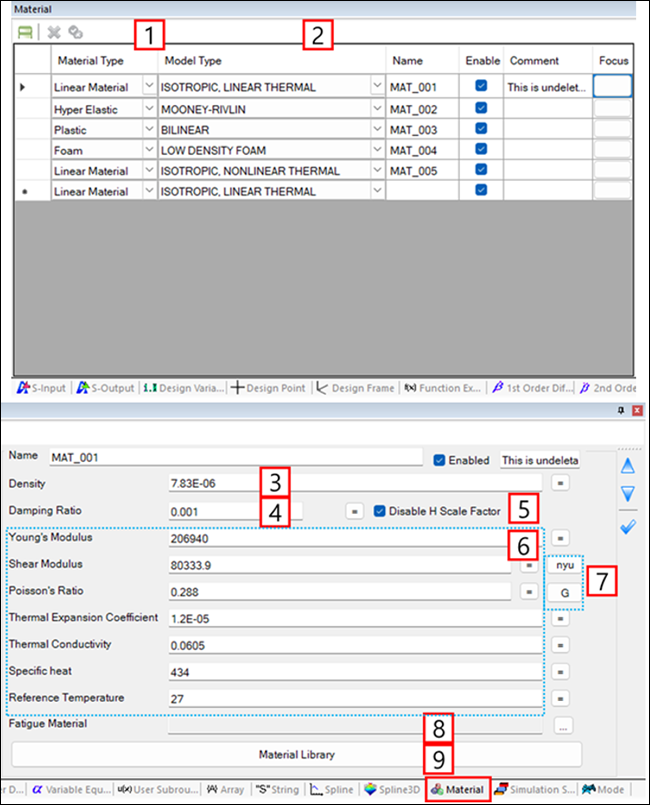Open the Array tab
Image resolution: width=650 pixels, height=805 pixels.
(225, 790)
